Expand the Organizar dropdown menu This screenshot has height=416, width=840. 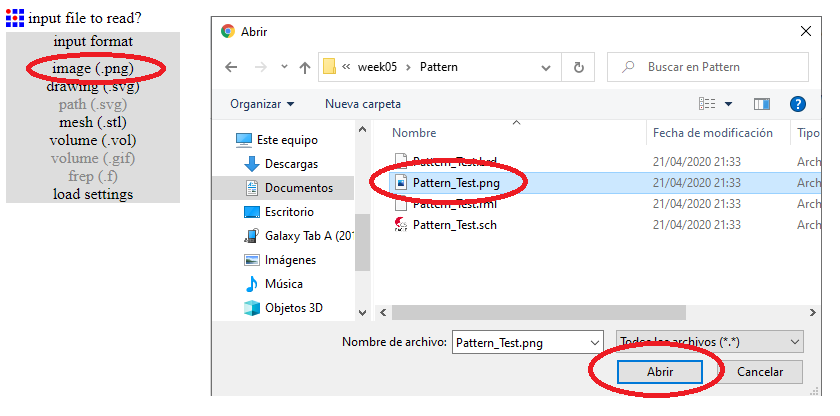(262, 104)
